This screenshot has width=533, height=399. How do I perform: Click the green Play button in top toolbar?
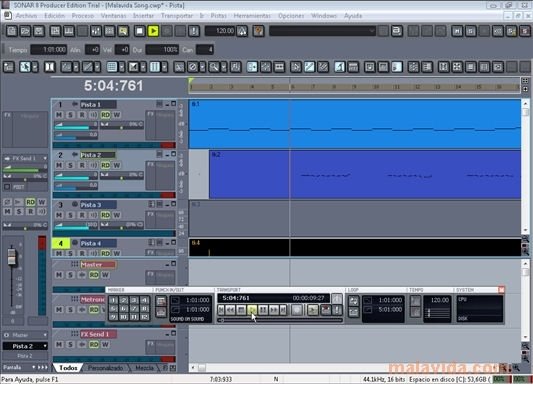(153, 31)
